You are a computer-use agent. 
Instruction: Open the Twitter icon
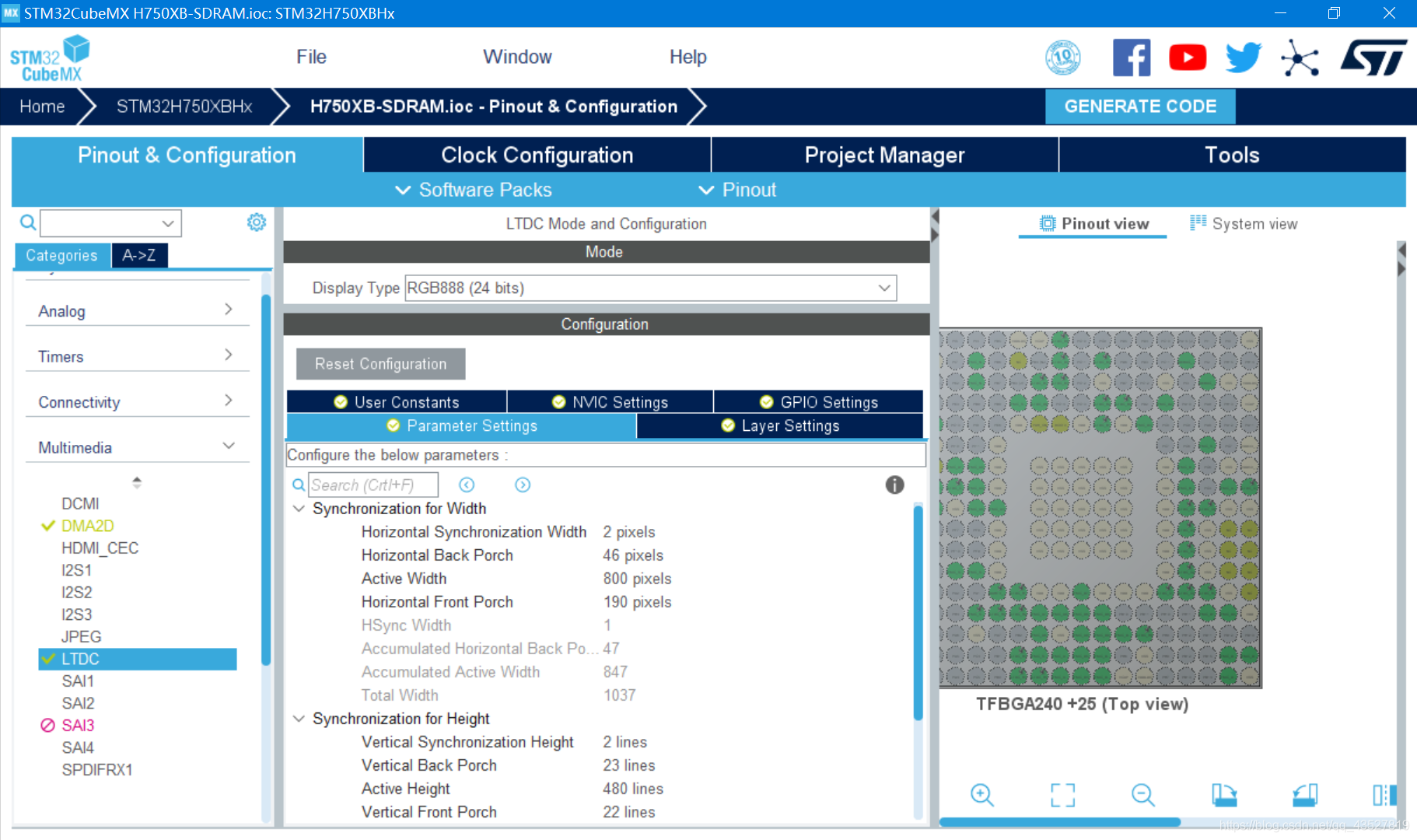pos(1244,58)
